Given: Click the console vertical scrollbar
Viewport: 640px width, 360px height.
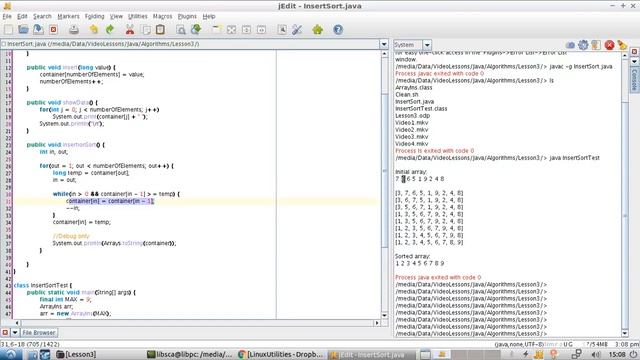Looking at the screenshot, I should [625, 216].
